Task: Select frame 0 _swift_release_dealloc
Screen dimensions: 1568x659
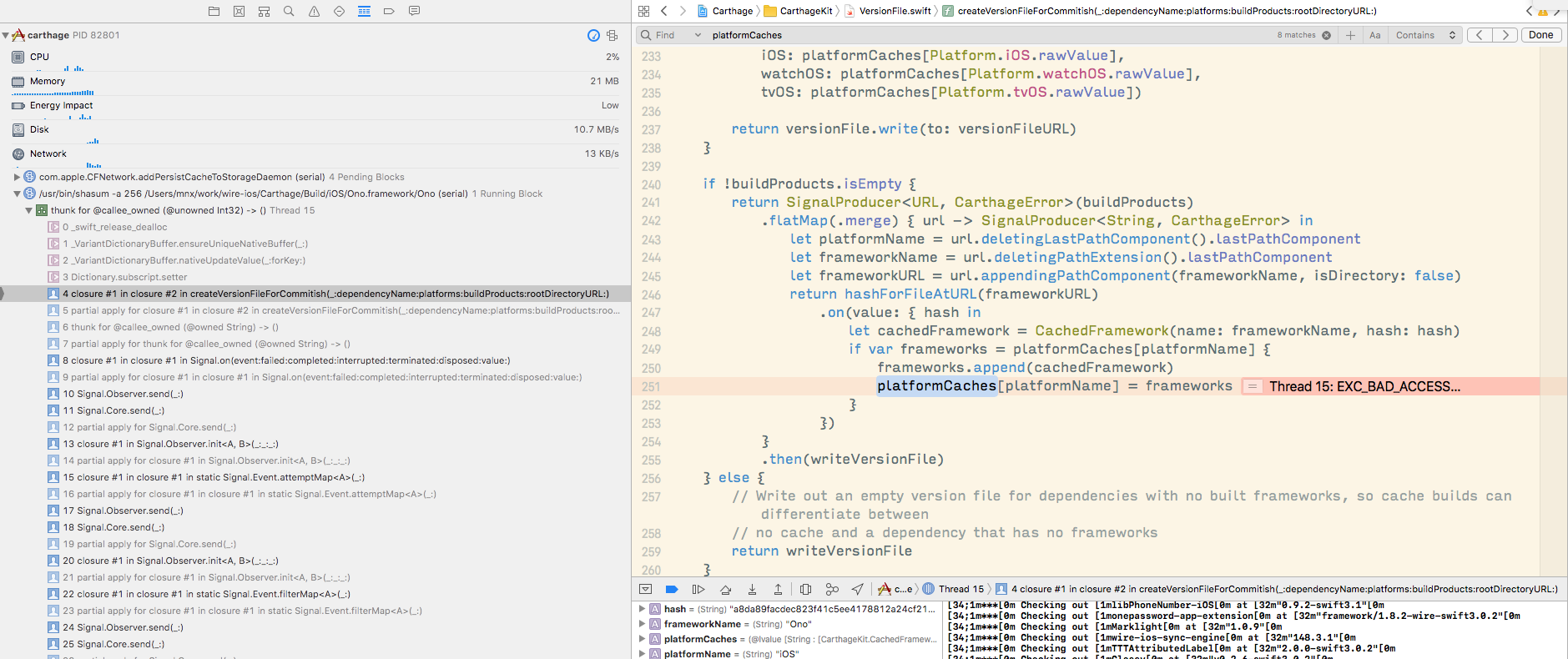Action: pyautogui.click(x=315, y=227)
